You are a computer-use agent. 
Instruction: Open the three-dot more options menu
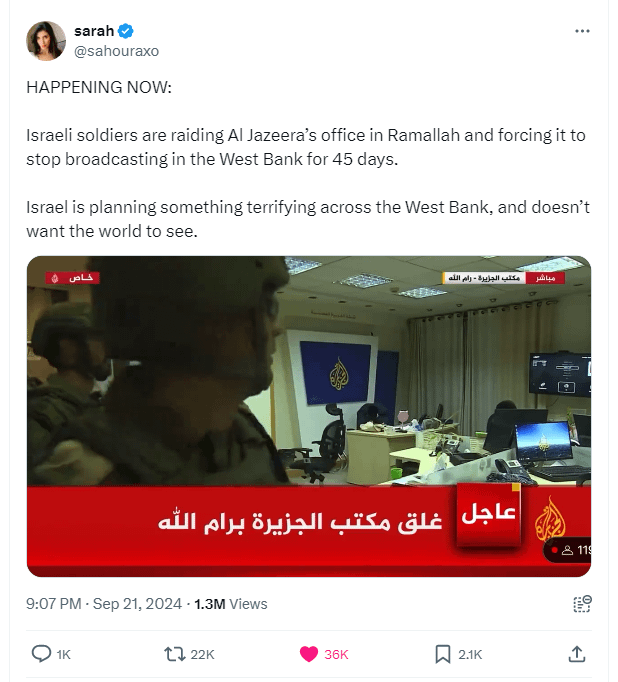582,31
